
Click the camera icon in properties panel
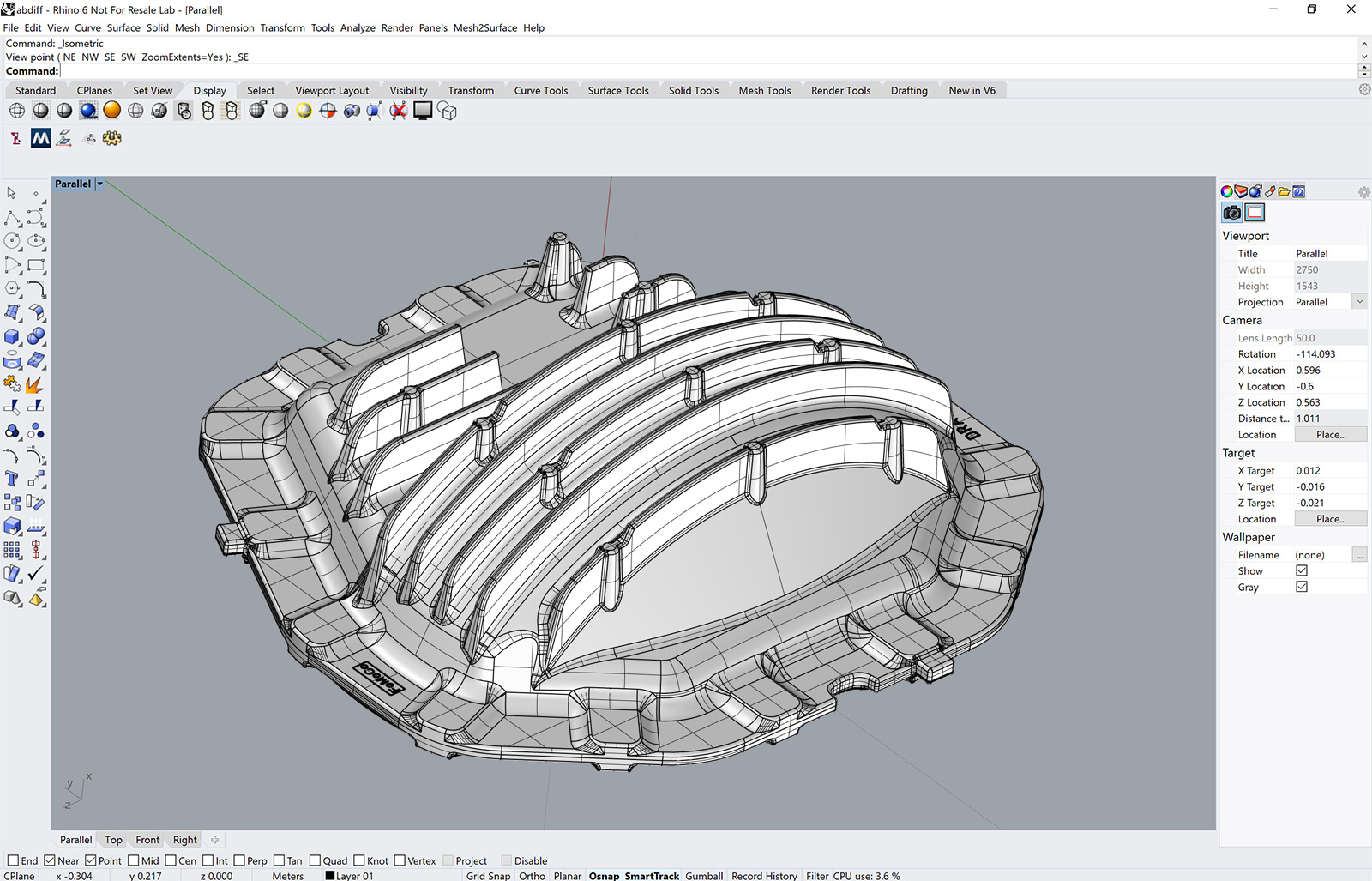pos(1232,213)
